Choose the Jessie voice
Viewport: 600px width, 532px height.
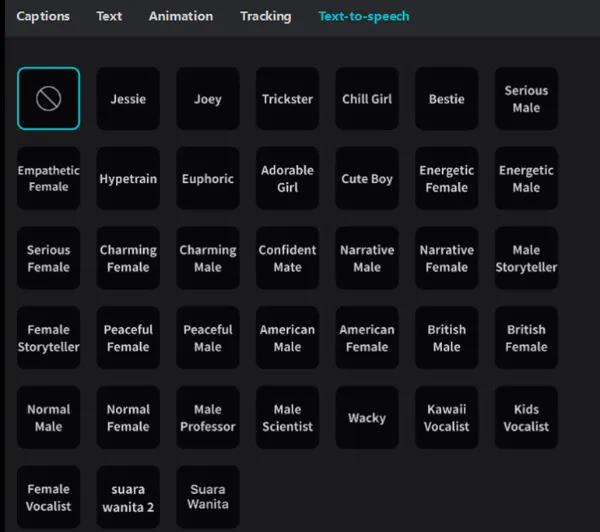[128, 99]
